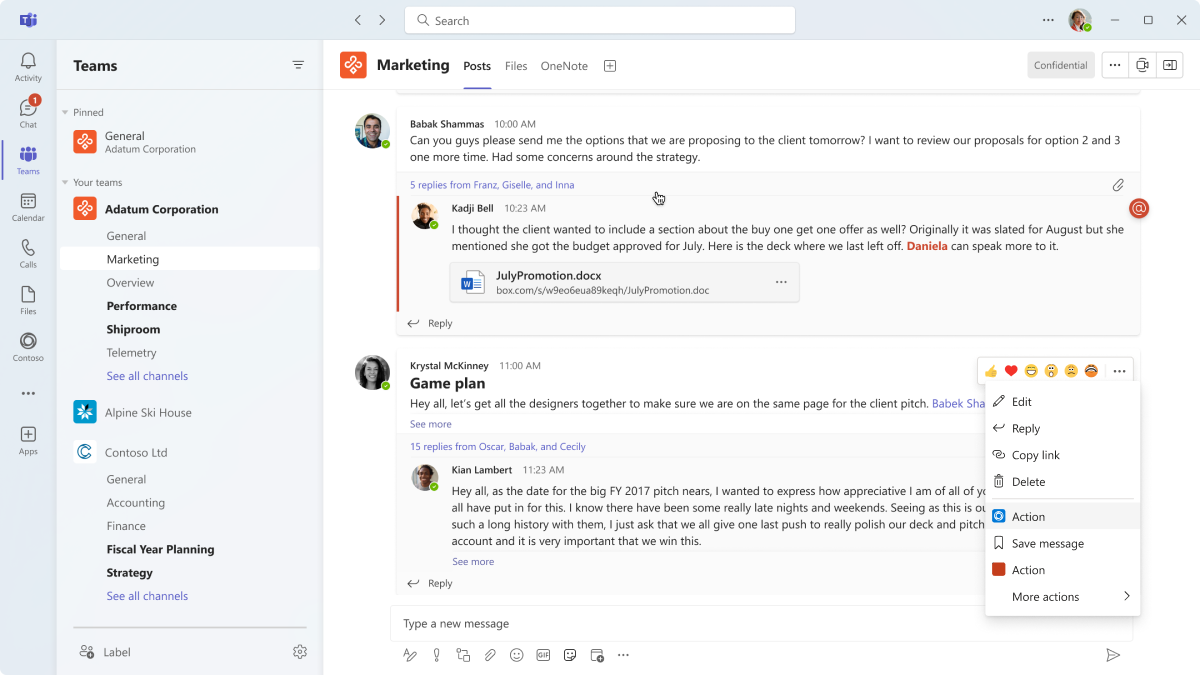Expand Game plan post with See more

(x=430, y=424)
